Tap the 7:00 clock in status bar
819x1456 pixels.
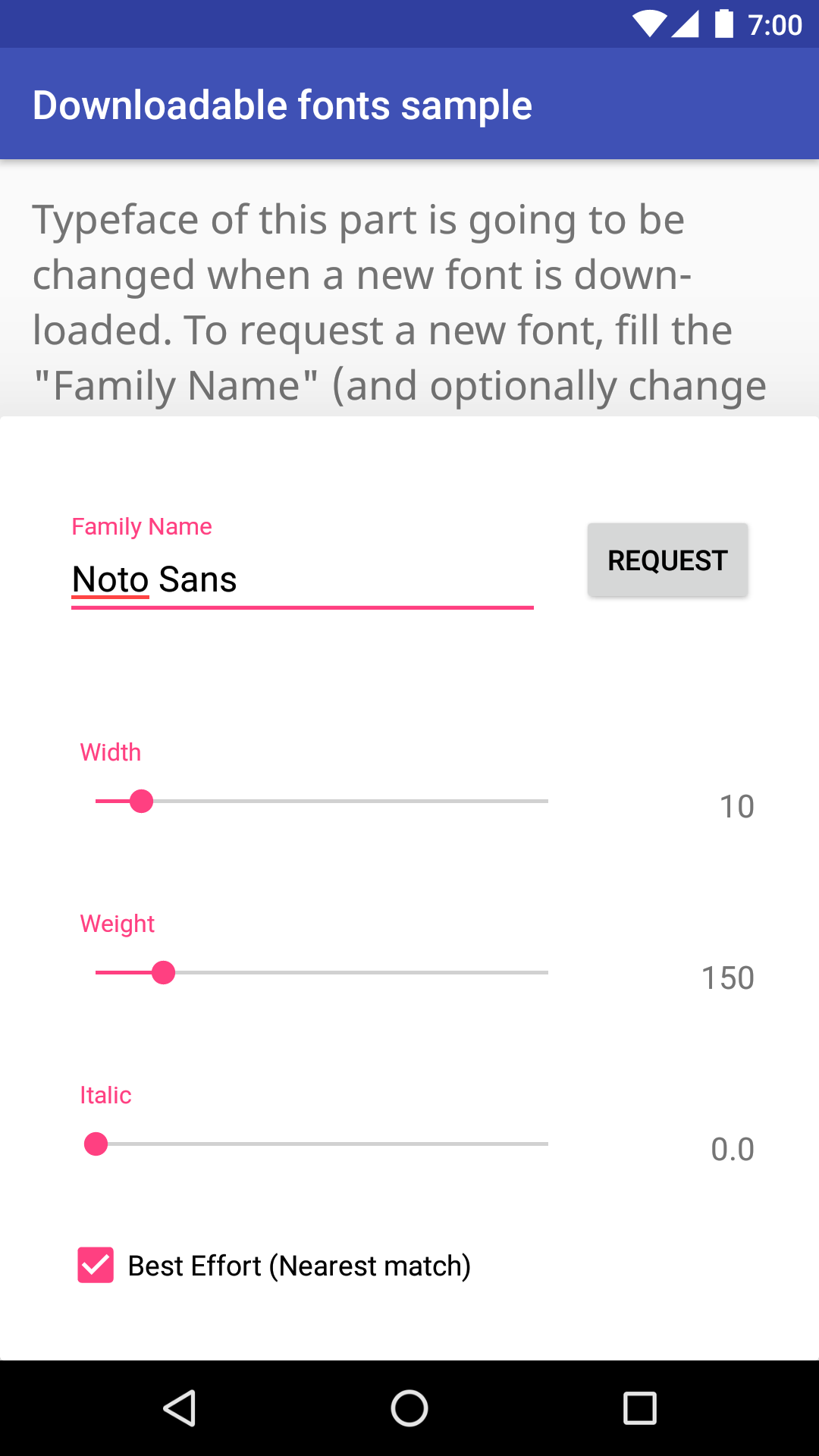(x=774, y=25)
